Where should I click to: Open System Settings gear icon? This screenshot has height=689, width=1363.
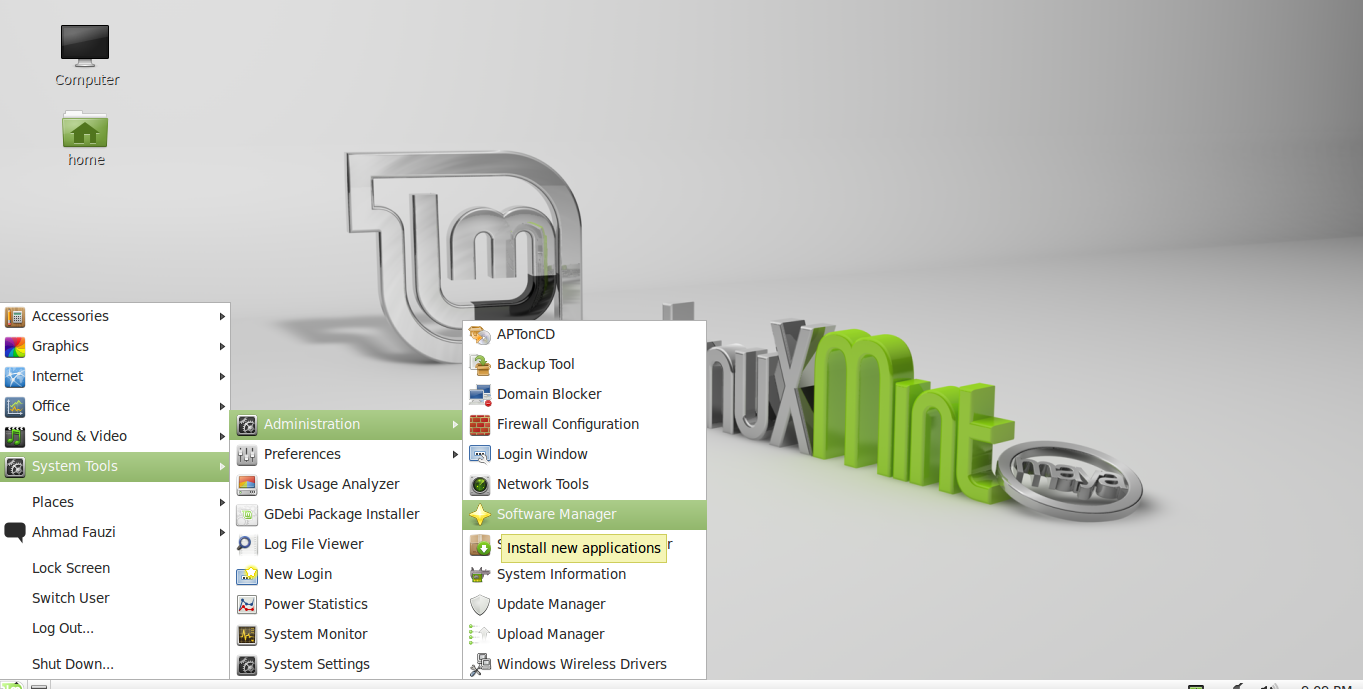(x=247, y=664)
